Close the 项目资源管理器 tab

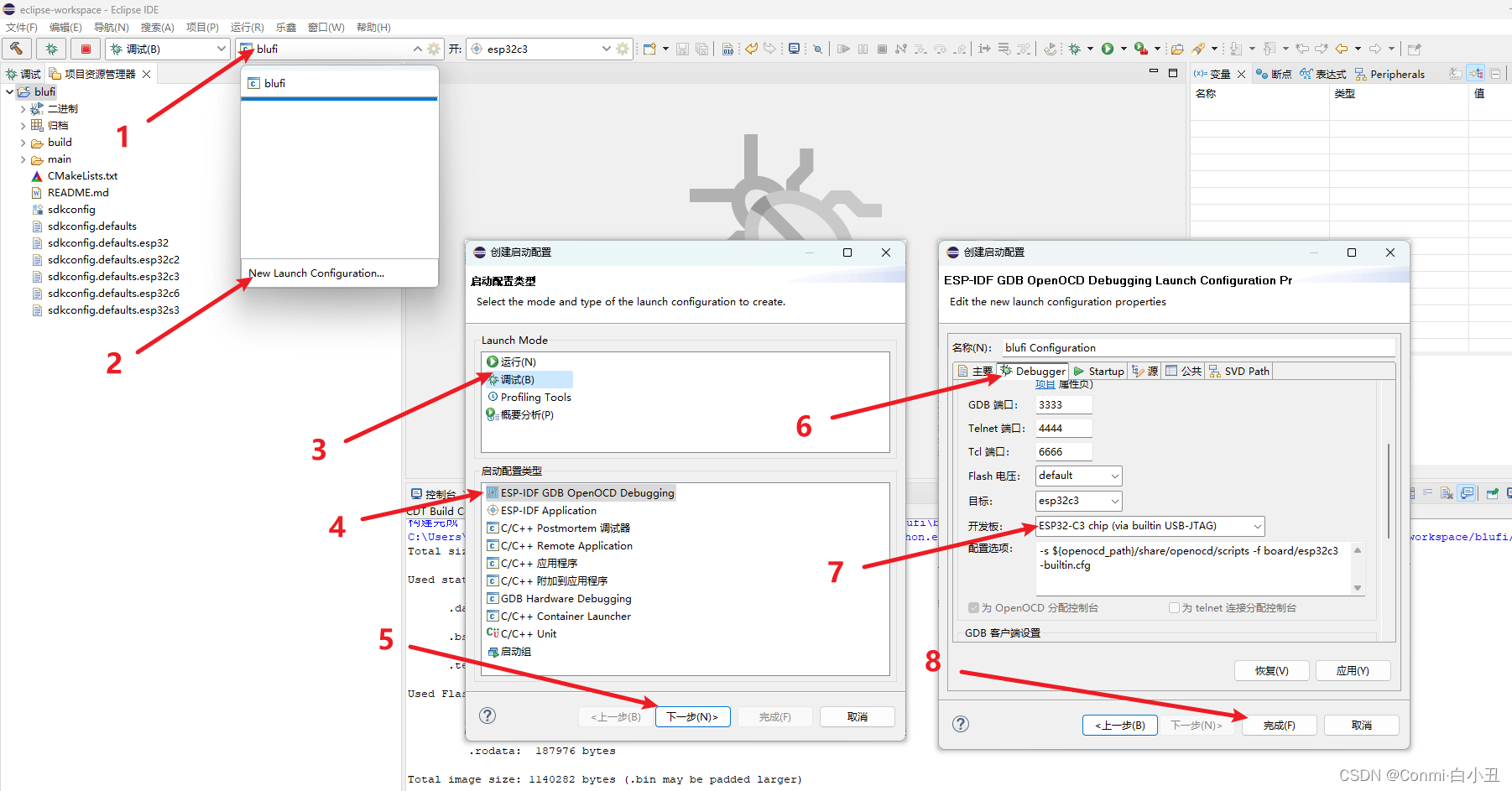click(147, 74)
